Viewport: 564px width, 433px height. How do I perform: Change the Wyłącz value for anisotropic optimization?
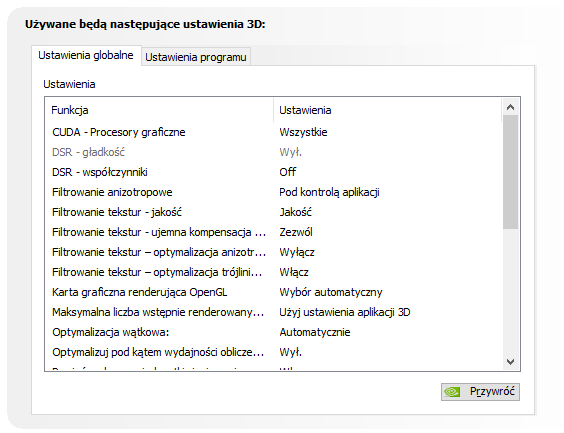tap(297, 252)
